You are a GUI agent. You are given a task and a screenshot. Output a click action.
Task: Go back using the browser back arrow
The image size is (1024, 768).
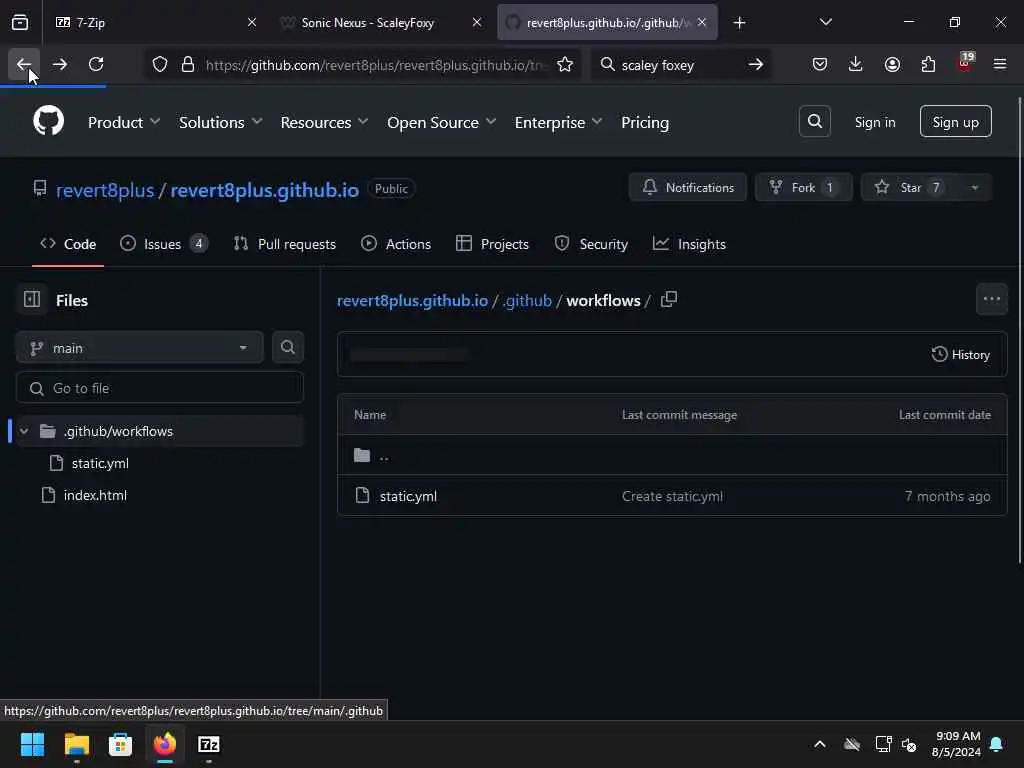[24, 64]
